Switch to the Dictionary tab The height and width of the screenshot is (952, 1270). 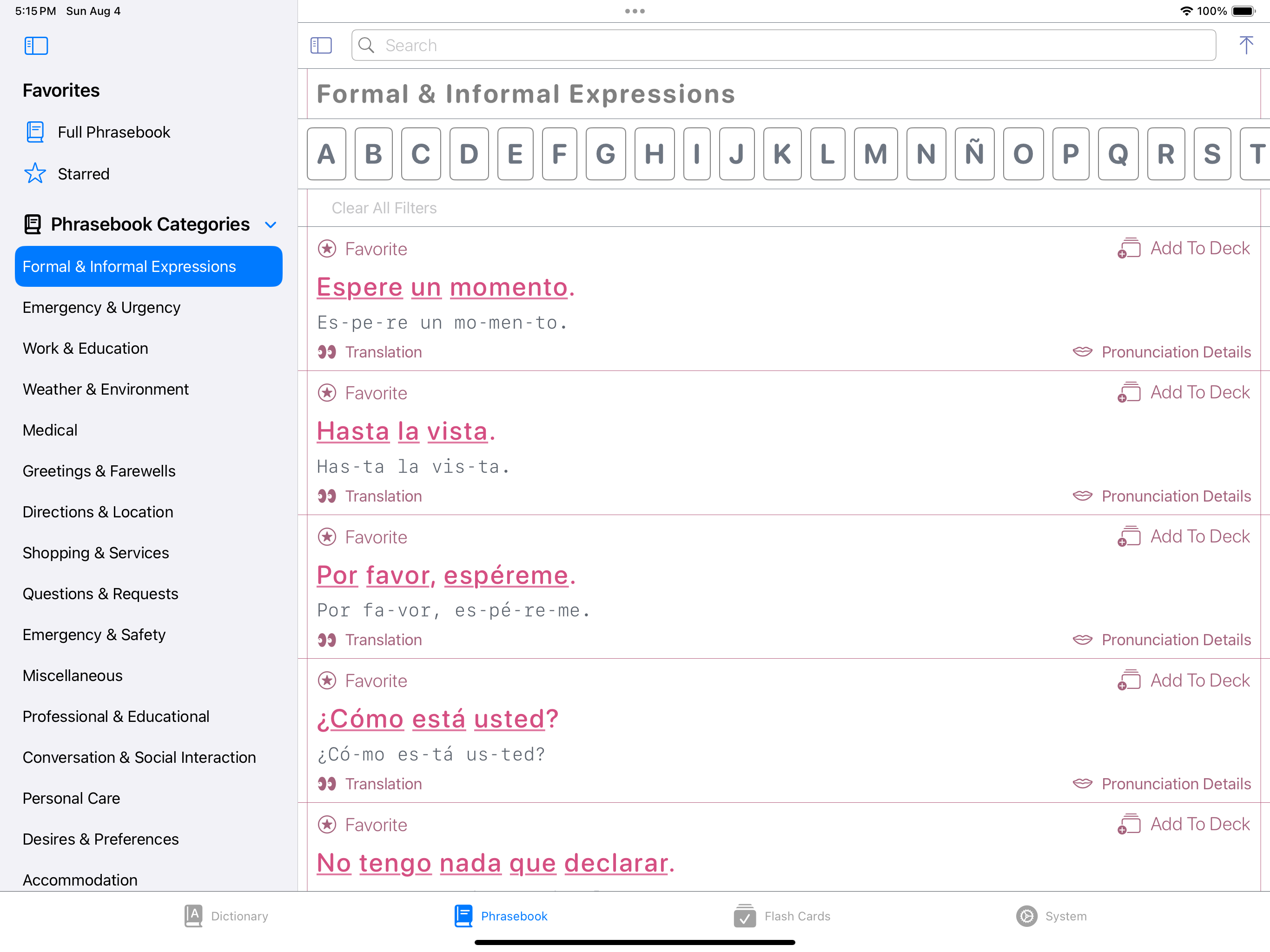pos(225,916)
